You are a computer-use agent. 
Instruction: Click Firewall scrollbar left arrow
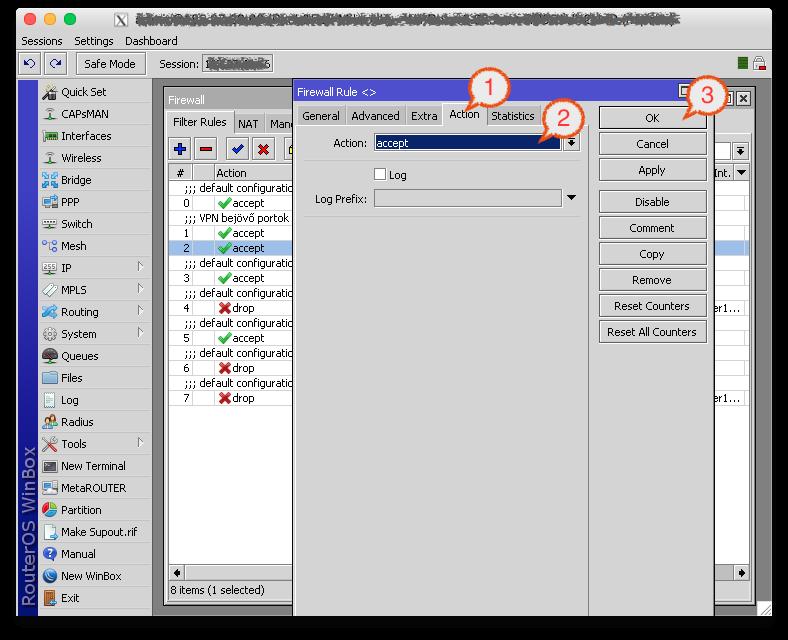tap(177, 573)
